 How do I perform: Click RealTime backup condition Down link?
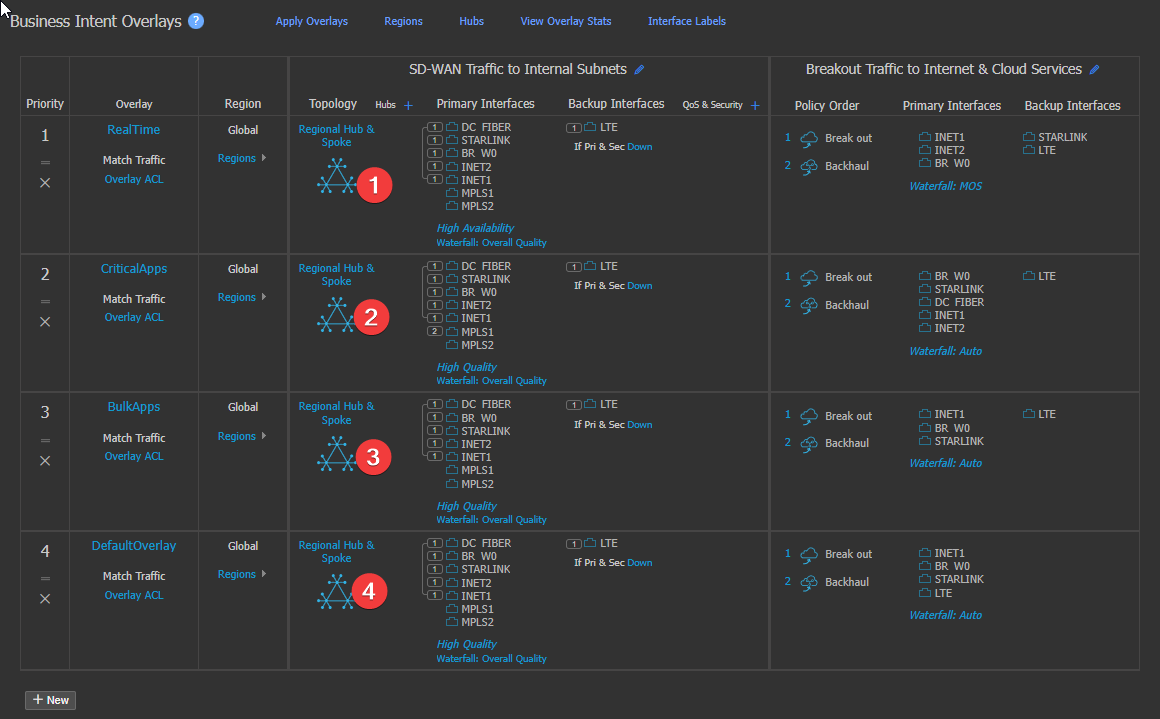[x=640, y=147]
